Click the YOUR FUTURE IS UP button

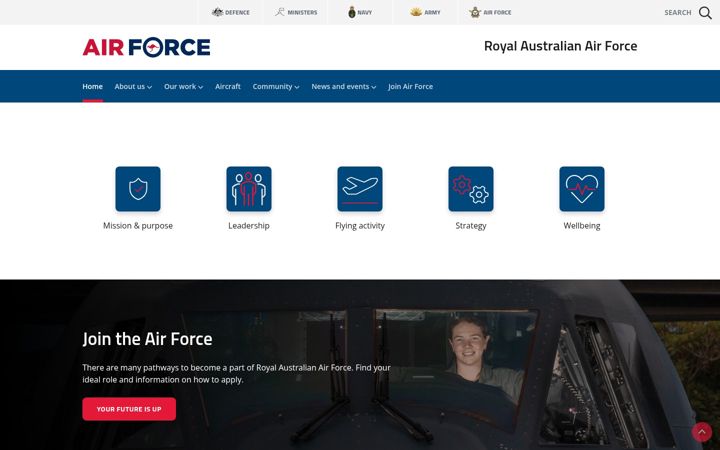tap(129, 409)
